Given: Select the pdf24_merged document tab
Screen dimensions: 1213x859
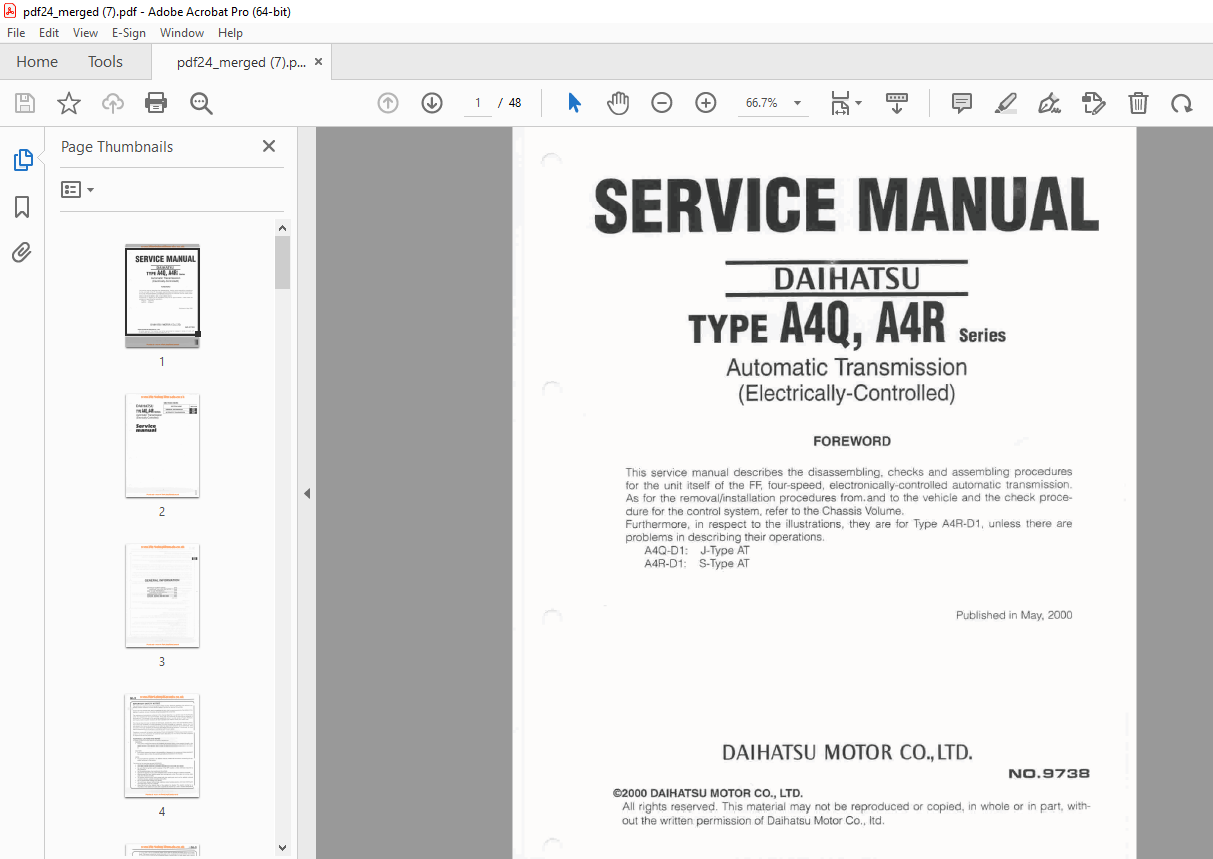Looking at the screenshot, I should [241, 62].
